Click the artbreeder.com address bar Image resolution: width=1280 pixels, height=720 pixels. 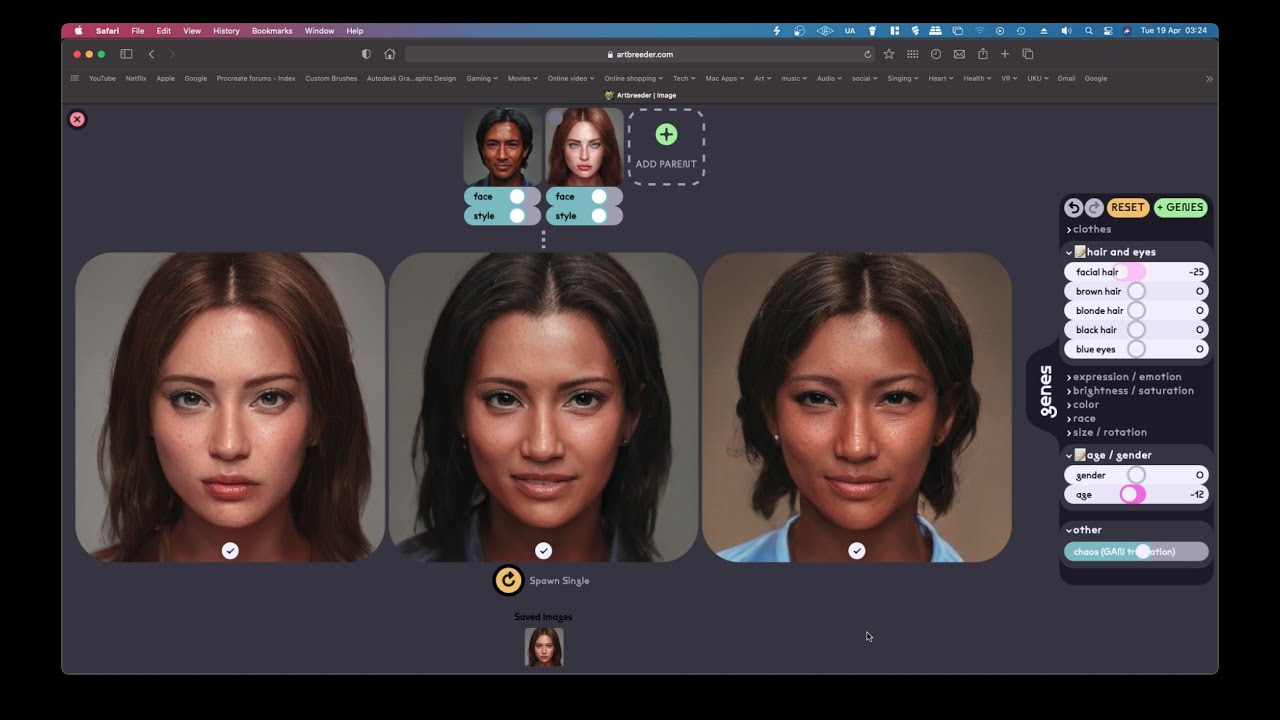pos(640,54)
